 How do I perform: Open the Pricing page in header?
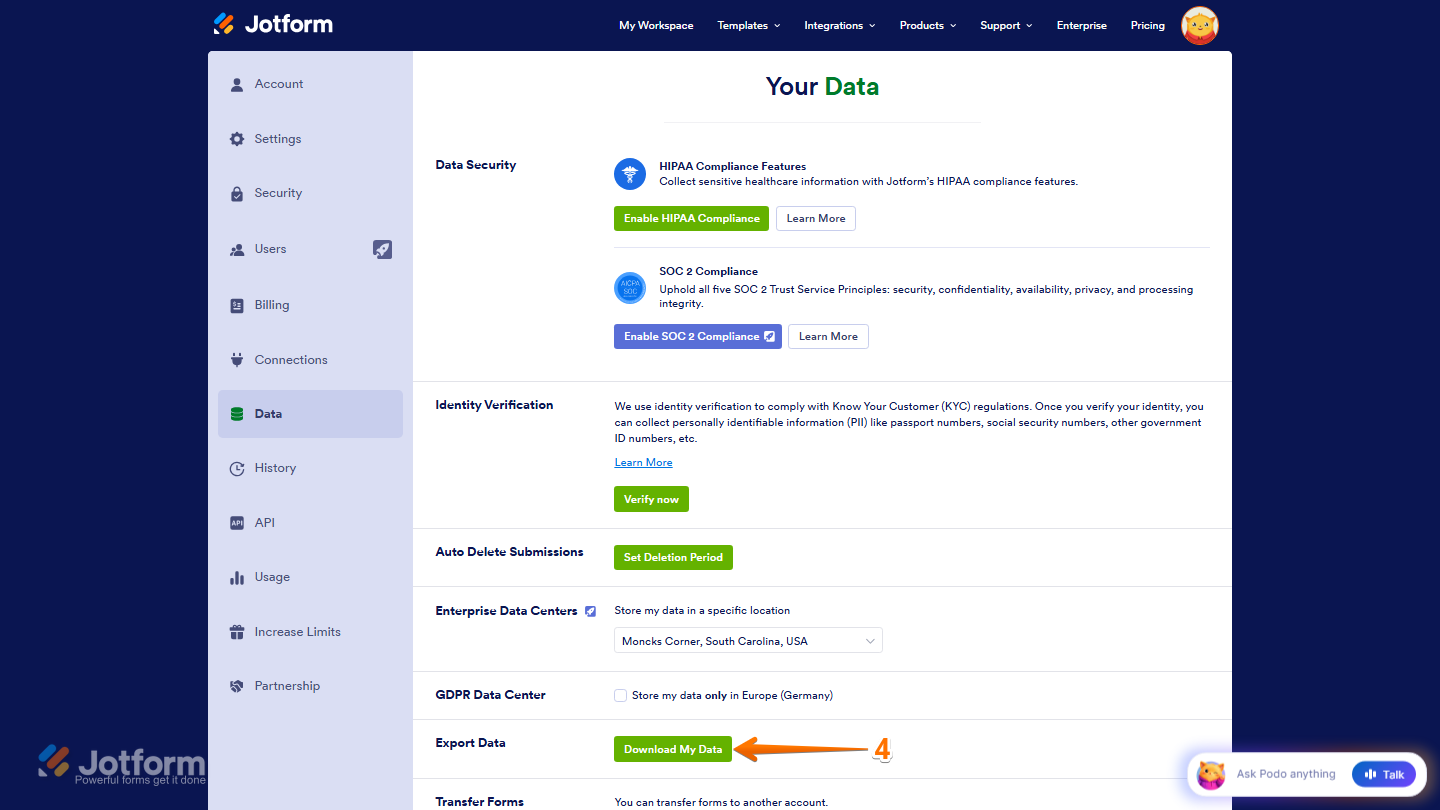1148,26
